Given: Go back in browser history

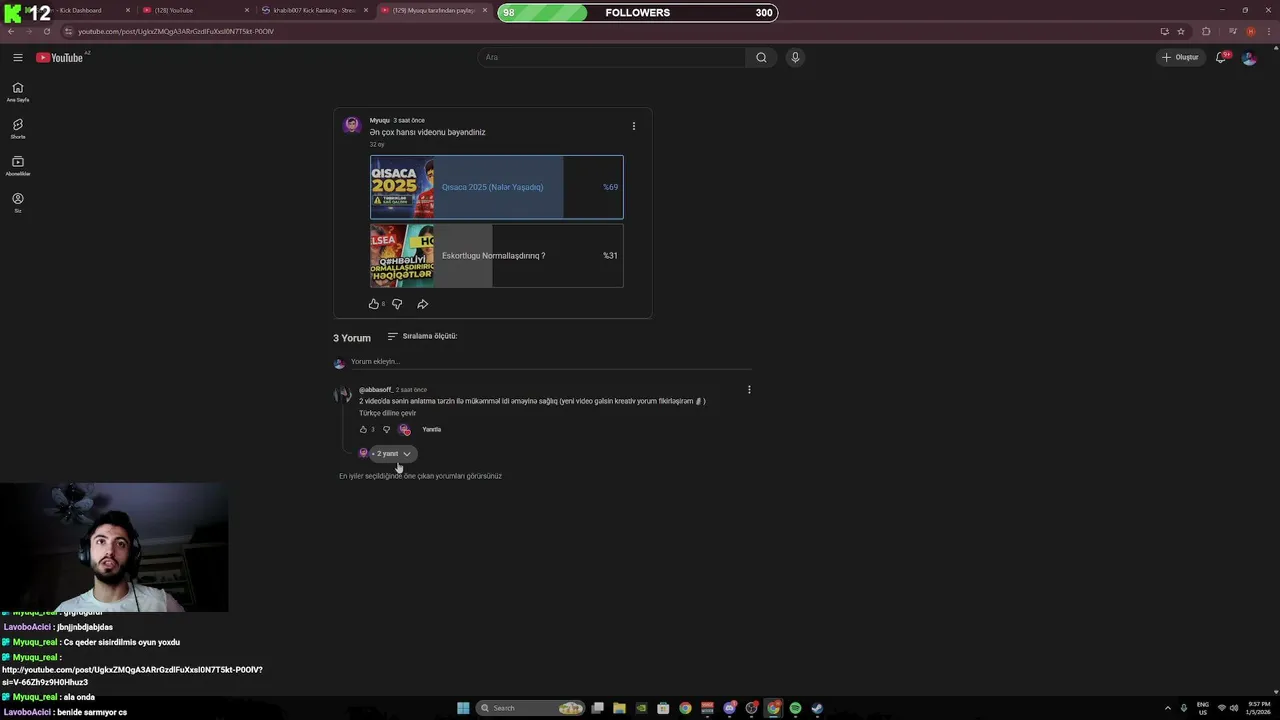Looking at the screenshot, I should point(11,31).
